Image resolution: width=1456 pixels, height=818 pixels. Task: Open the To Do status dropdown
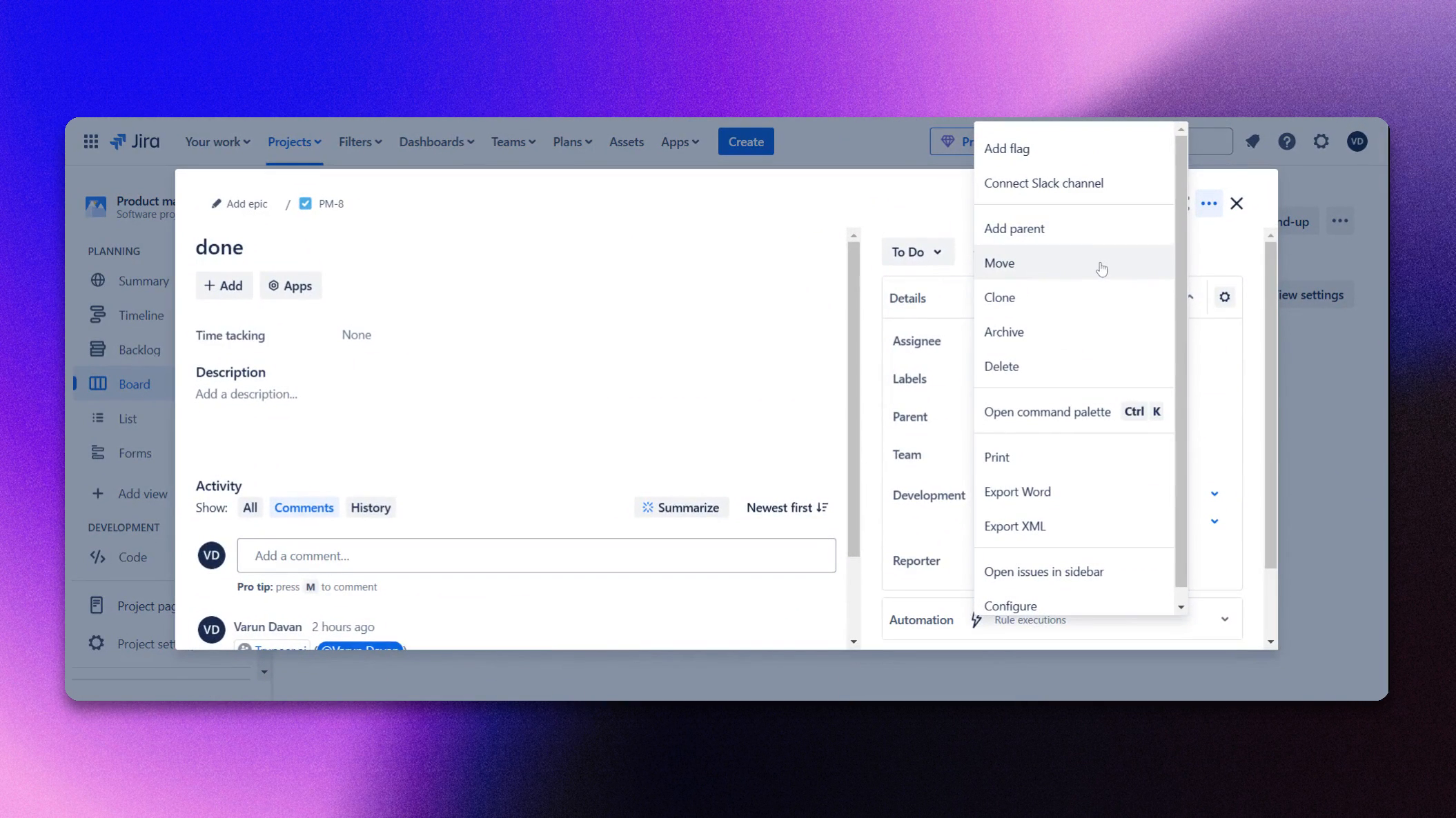click(917, 252)
